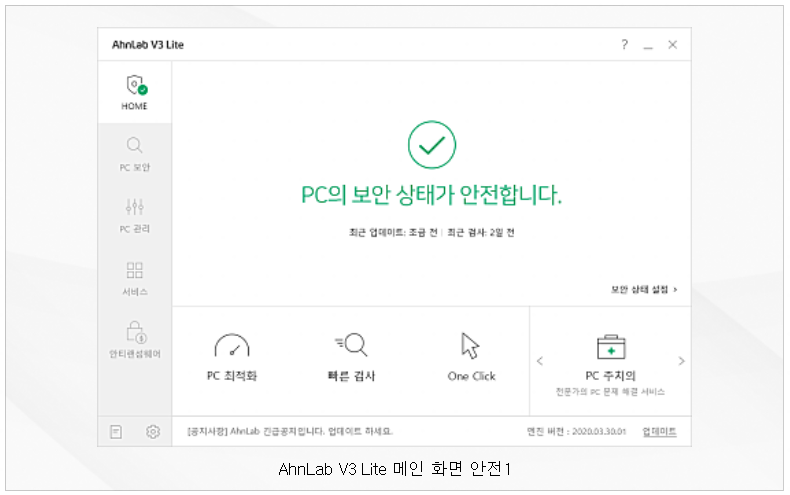Close the V3 Lite window
Viewport: 790px width, 495px height.
pos(673,45)
